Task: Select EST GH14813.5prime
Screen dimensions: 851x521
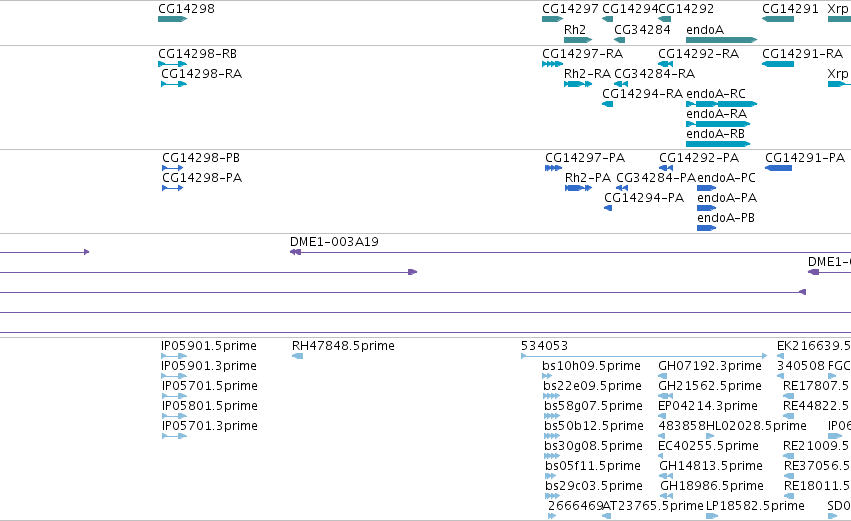Action: (x=666, y=476)
